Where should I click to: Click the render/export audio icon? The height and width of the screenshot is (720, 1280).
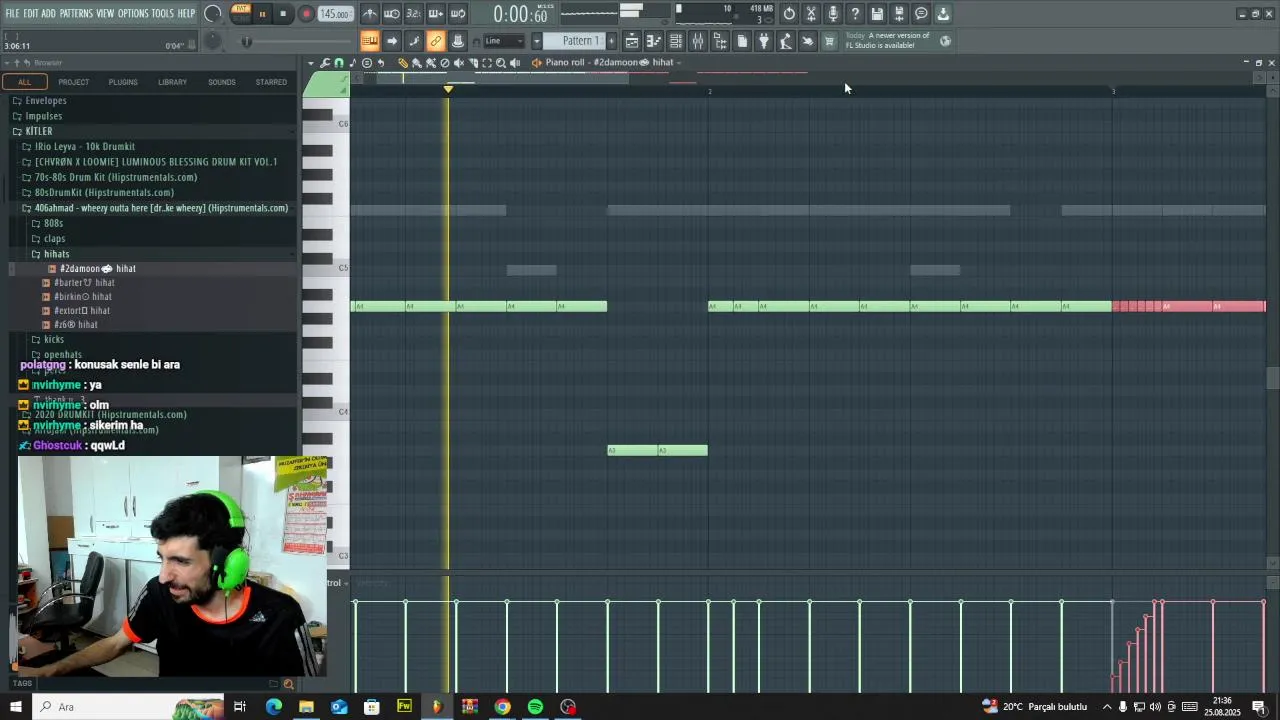899,14
